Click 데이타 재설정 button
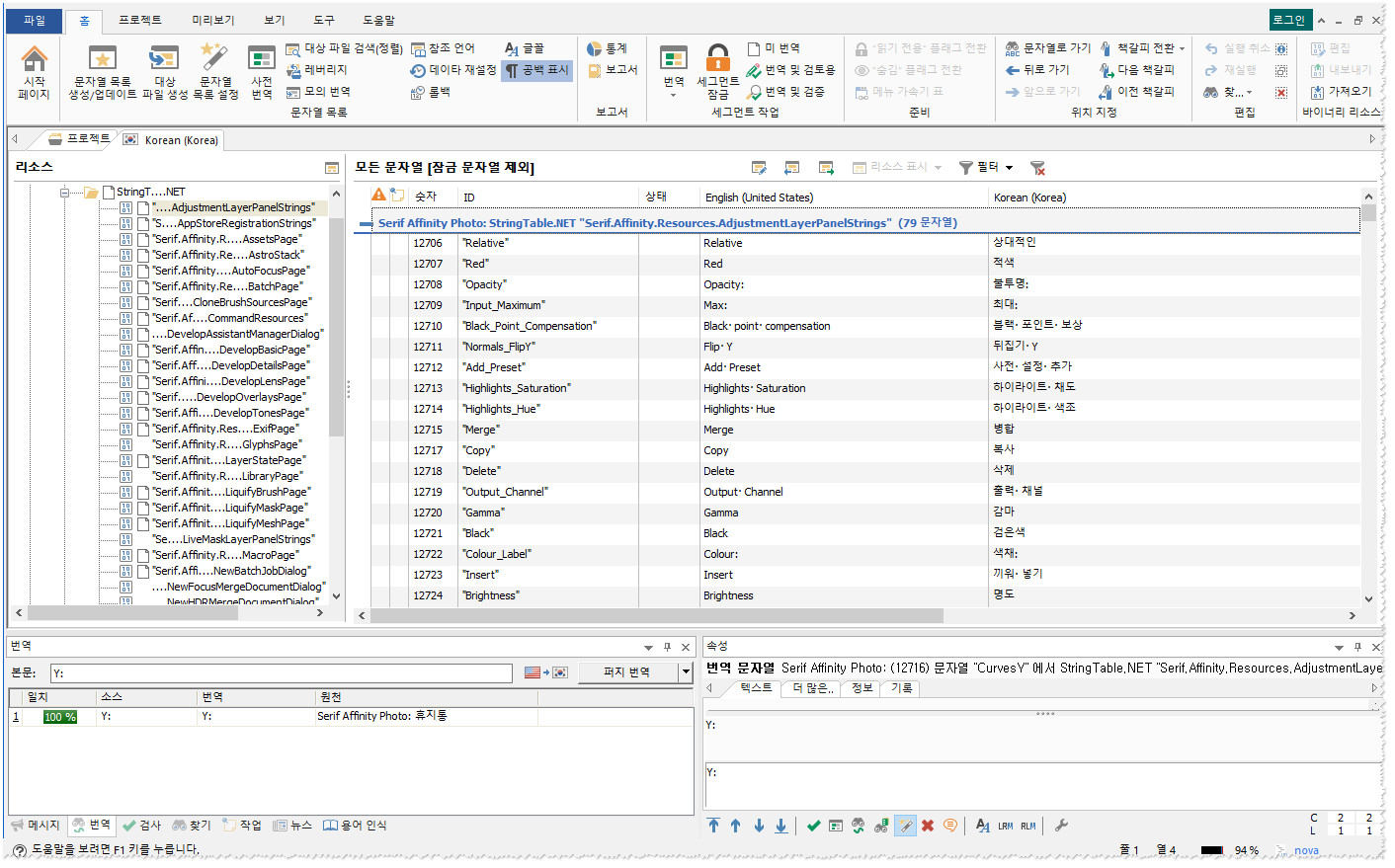This screenshot has height=868, width=1395. click(x=453, y=70)
